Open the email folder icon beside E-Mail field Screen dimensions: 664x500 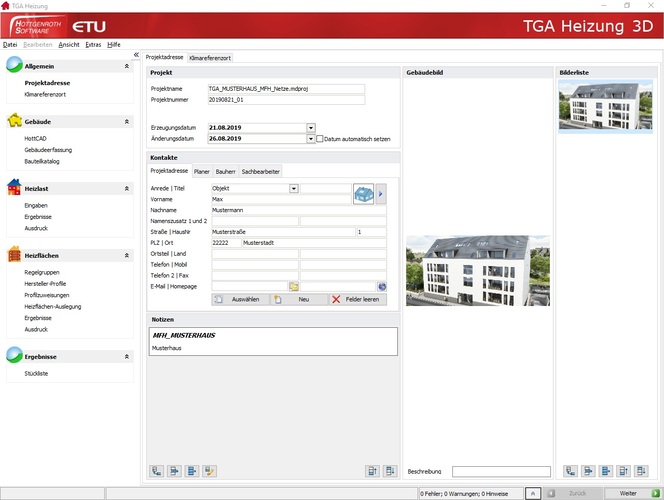point(294,286)
